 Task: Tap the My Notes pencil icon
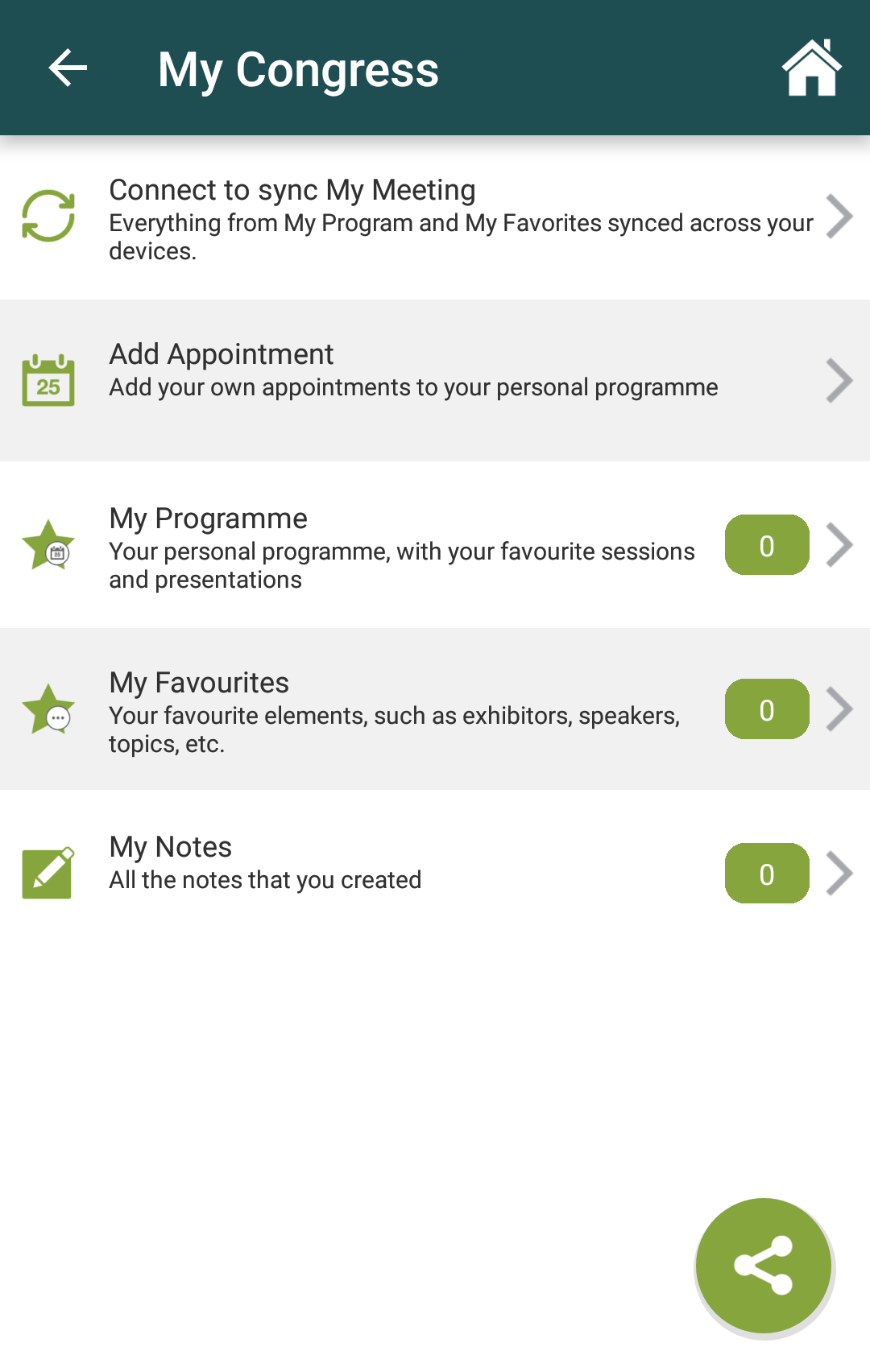pyautogui.click(x=48, y=873)
